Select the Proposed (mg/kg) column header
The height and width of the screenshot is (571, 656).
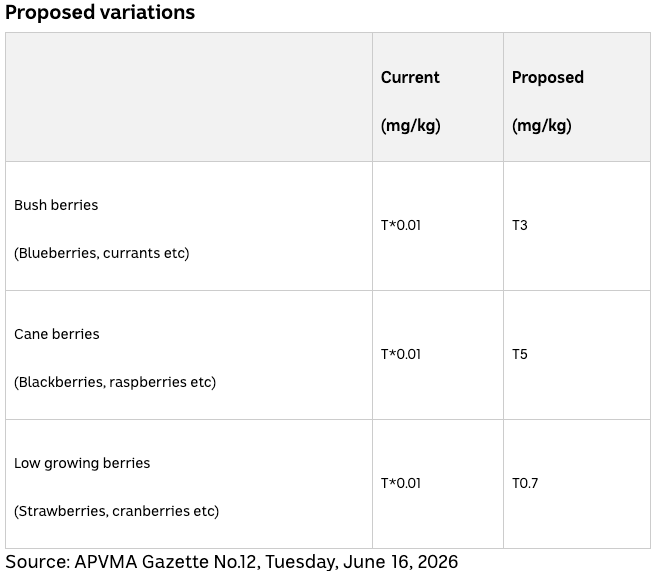[x=548, y=101]
